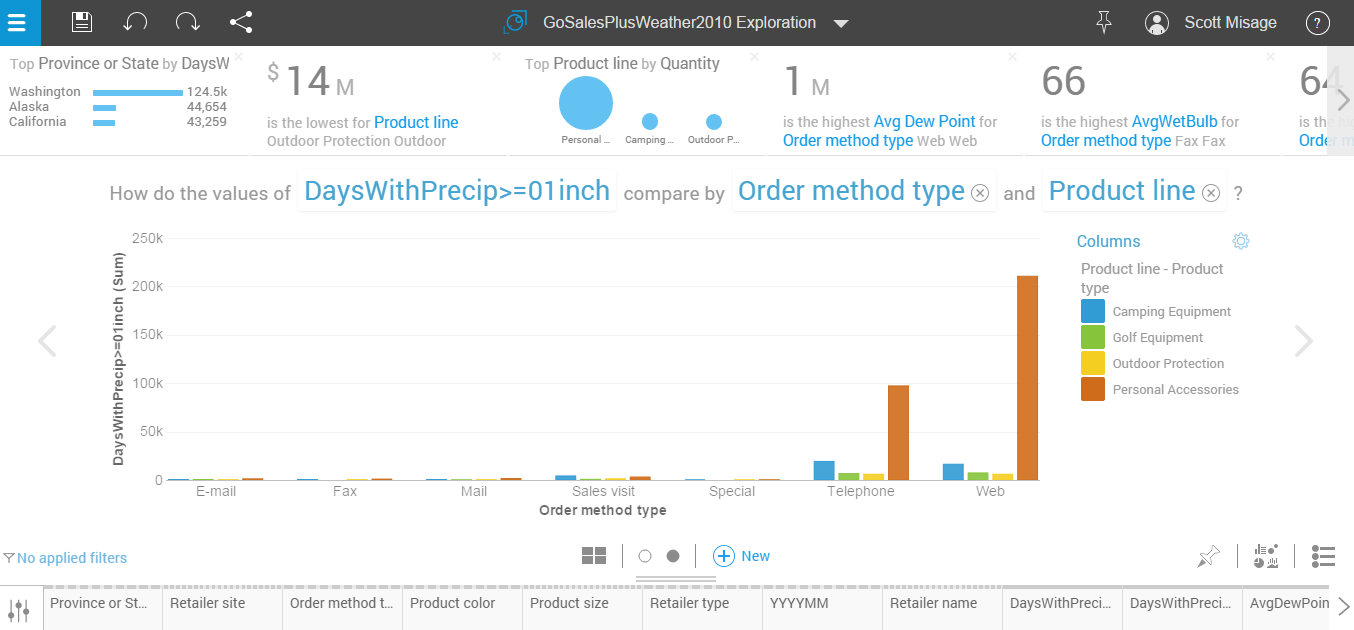This screenshot has height=630, width=1354.
Task: Click the pin icon in the top bar
Action: [1104, 22]
